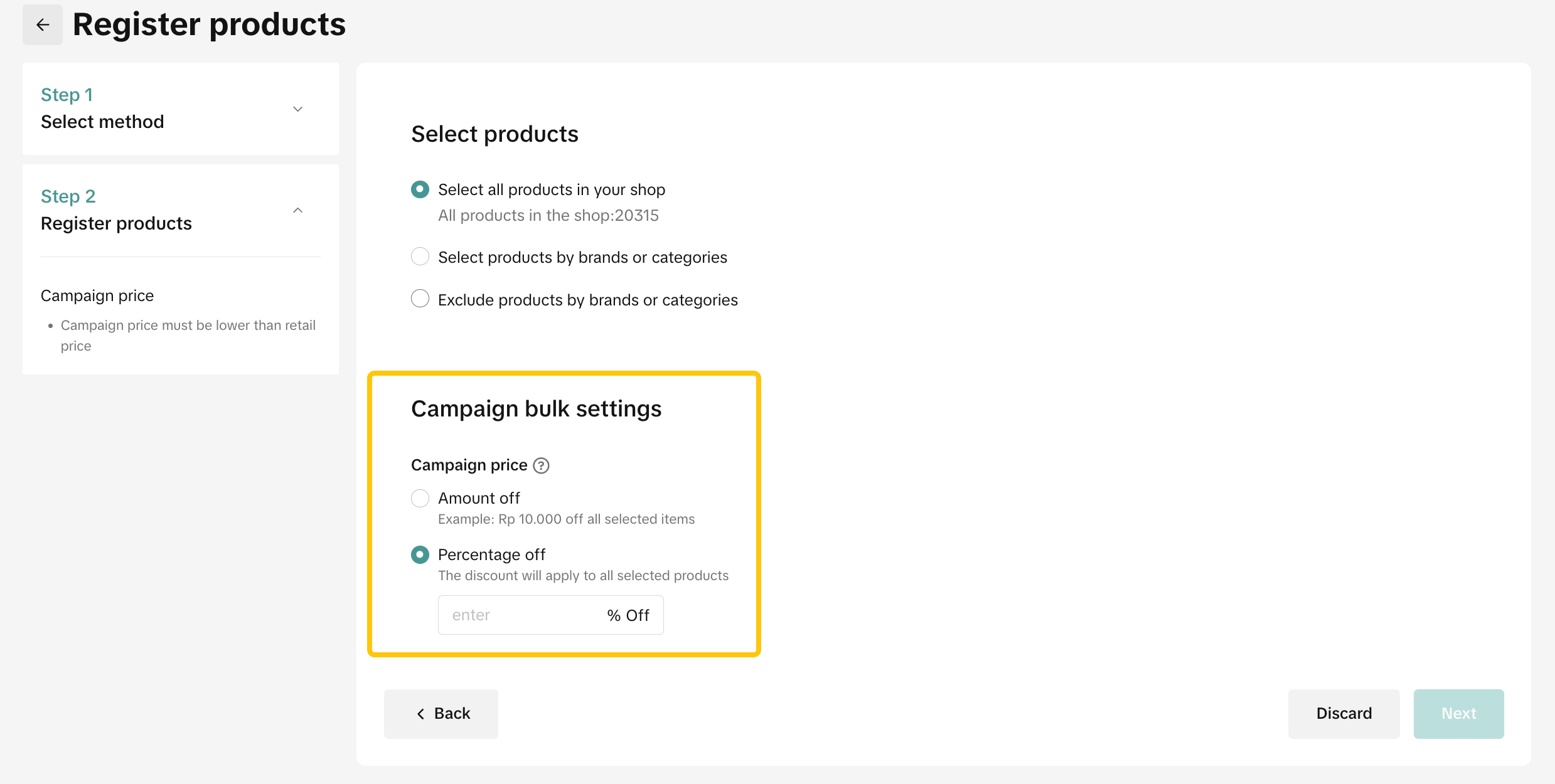Expand Step 1 Select method chevron

click(298, 109)
